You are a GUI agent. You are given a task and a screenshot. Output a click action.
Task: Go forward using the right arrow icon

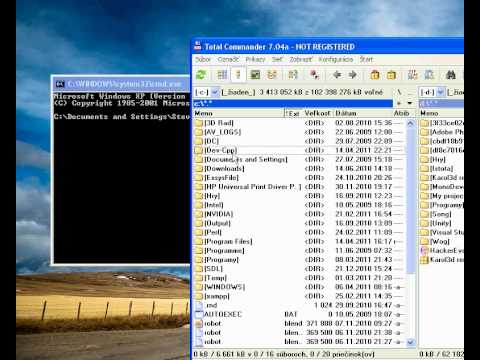pyautogui.click(x=352, y=75)
